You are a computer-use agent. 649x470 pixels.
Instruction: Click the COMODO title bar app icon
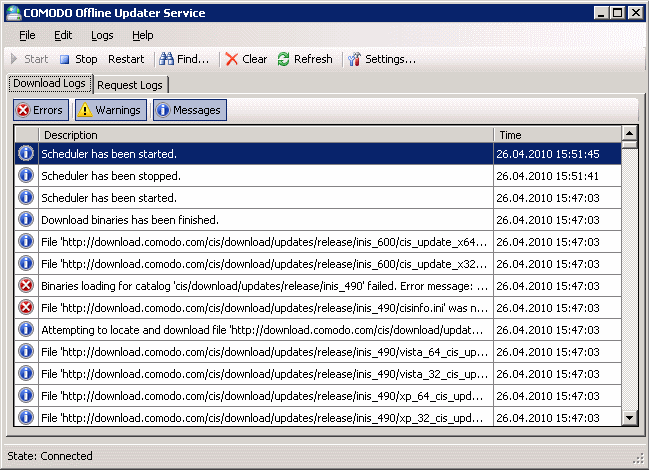[x=14, y=13]
